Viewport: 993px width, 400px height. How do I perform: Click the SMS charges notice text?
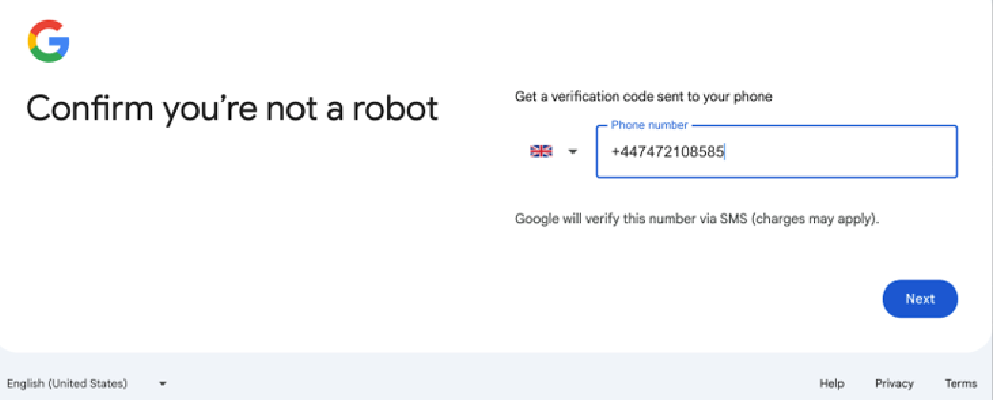click(697, 218)
